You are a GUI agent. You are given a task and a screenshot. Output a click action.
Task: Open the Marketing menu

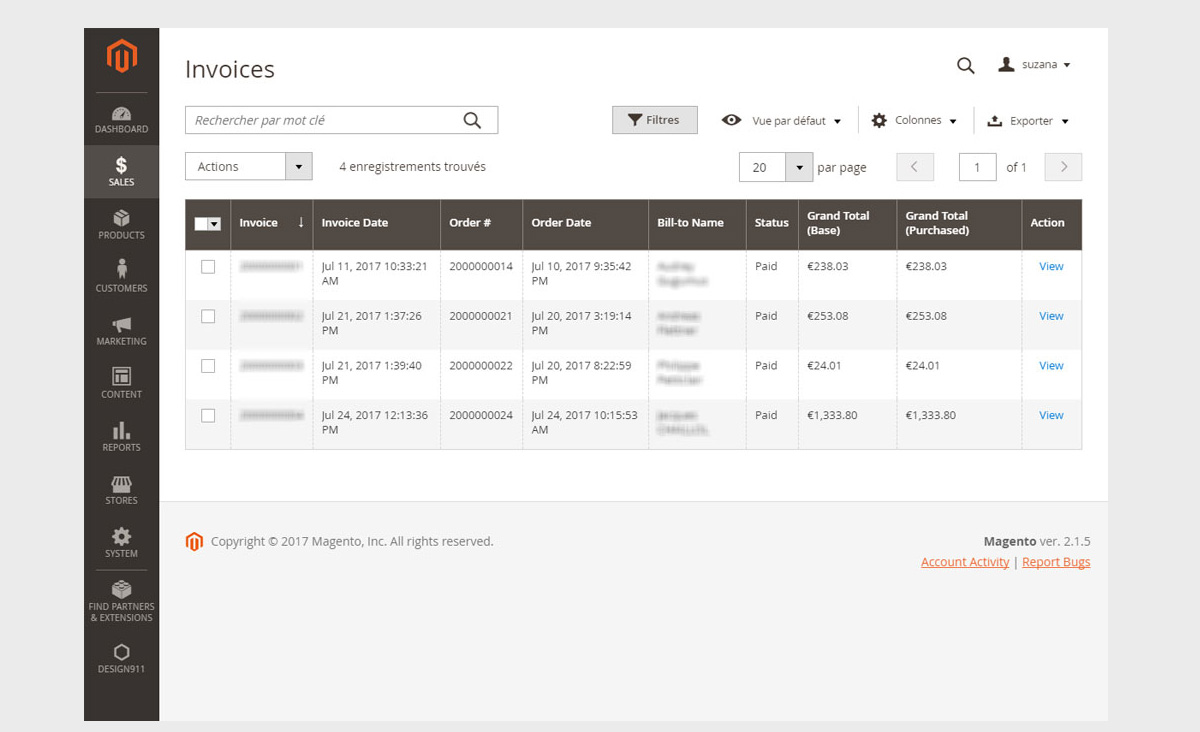click(x=121, y=331)
